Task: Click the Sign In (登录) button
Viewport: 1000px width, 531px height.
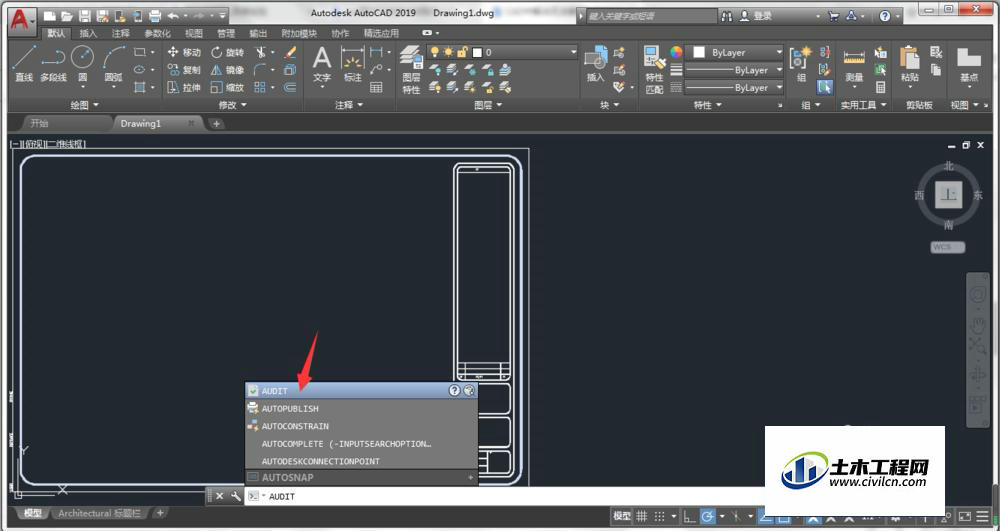Action: click(x=756, y=16)
